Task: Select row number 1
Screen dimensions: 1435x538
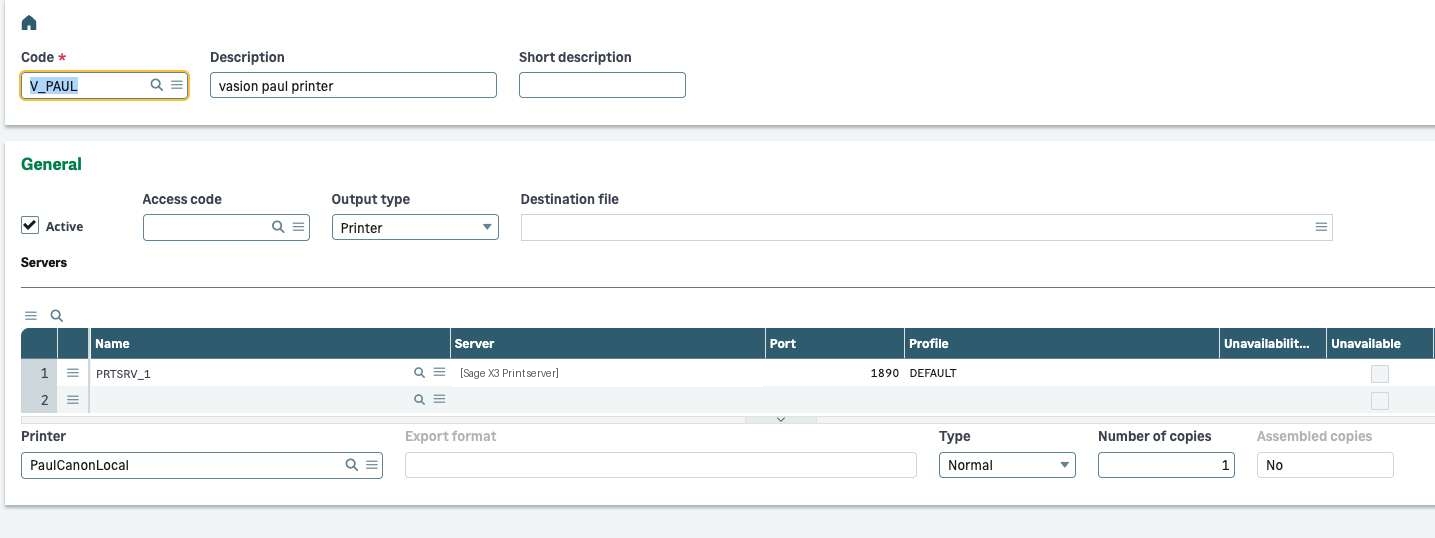Action: (40, 373)
